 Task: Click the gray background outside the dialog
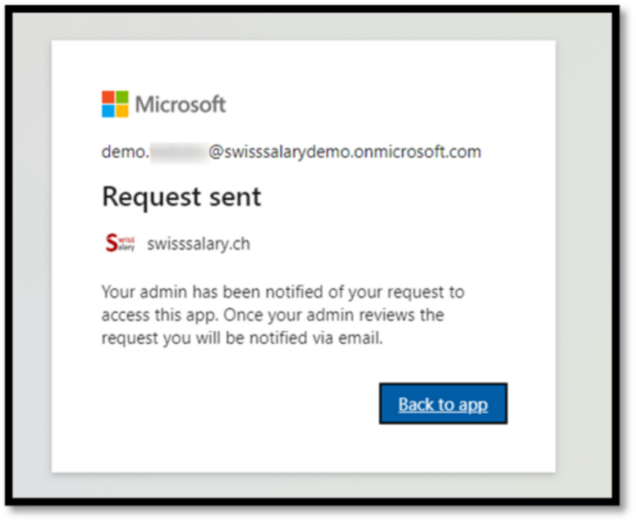pos(590,250)
